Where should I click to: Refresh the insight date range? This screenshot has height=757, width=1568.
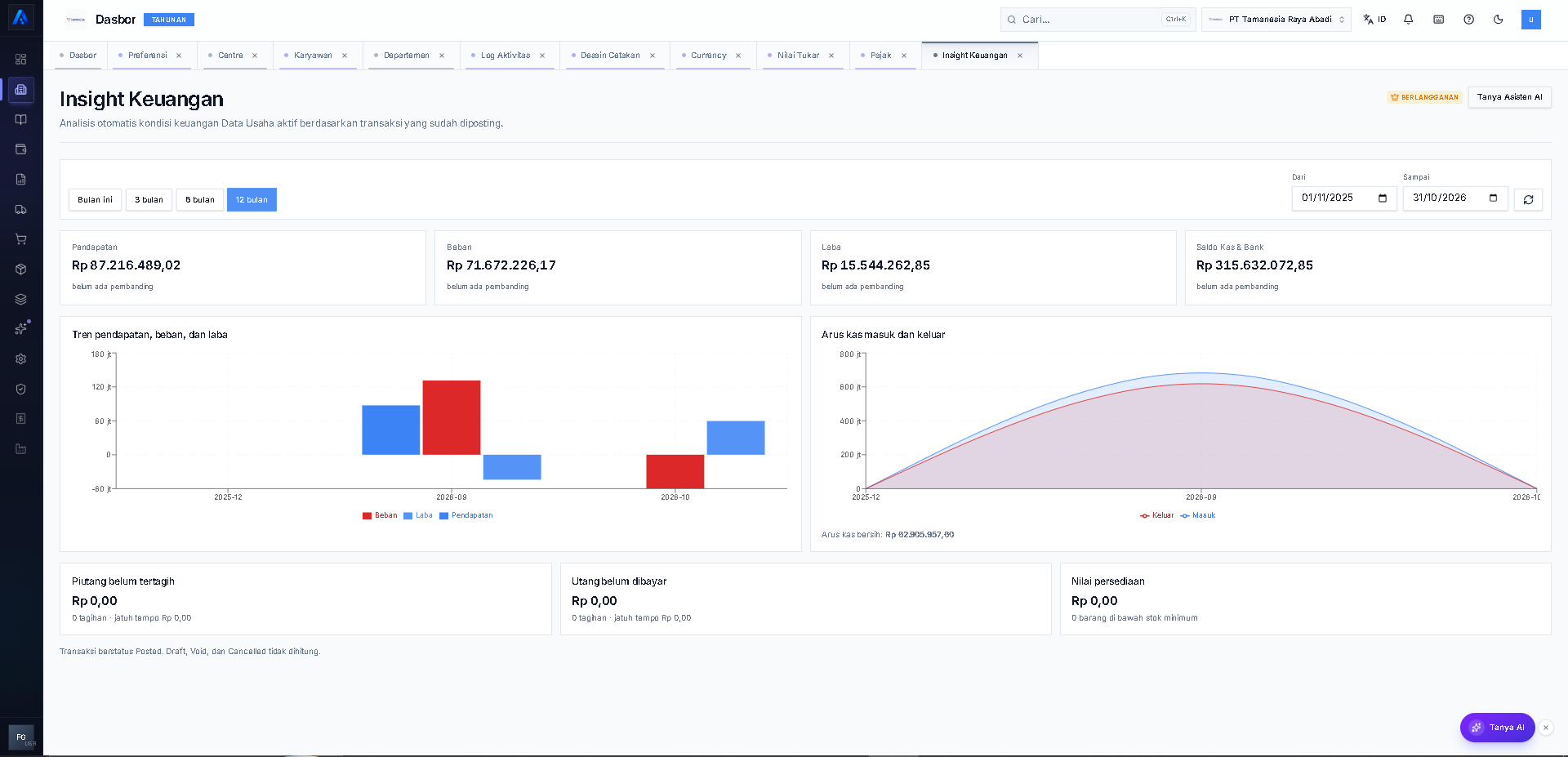coord(1528,200)
